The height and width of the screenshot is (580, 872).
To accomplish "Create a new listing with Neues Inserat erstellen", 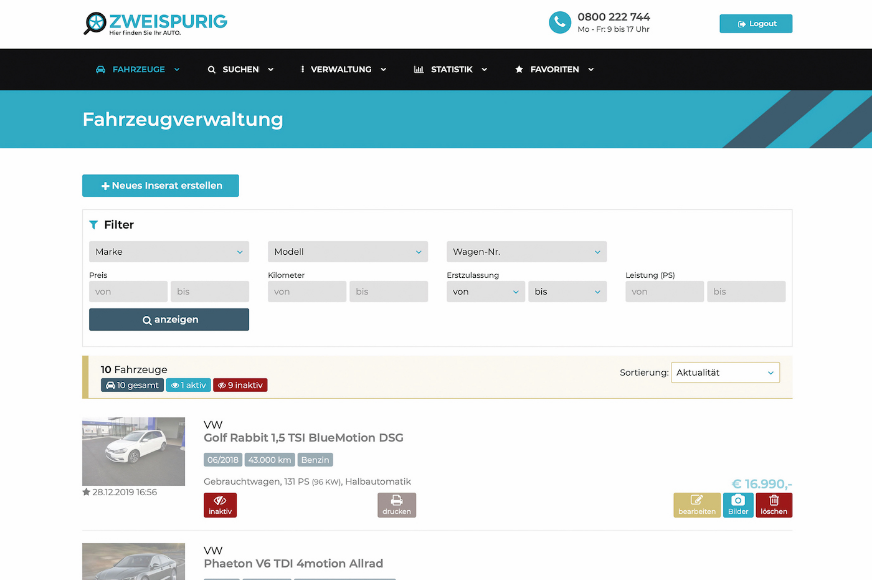I will coord(161,186).
